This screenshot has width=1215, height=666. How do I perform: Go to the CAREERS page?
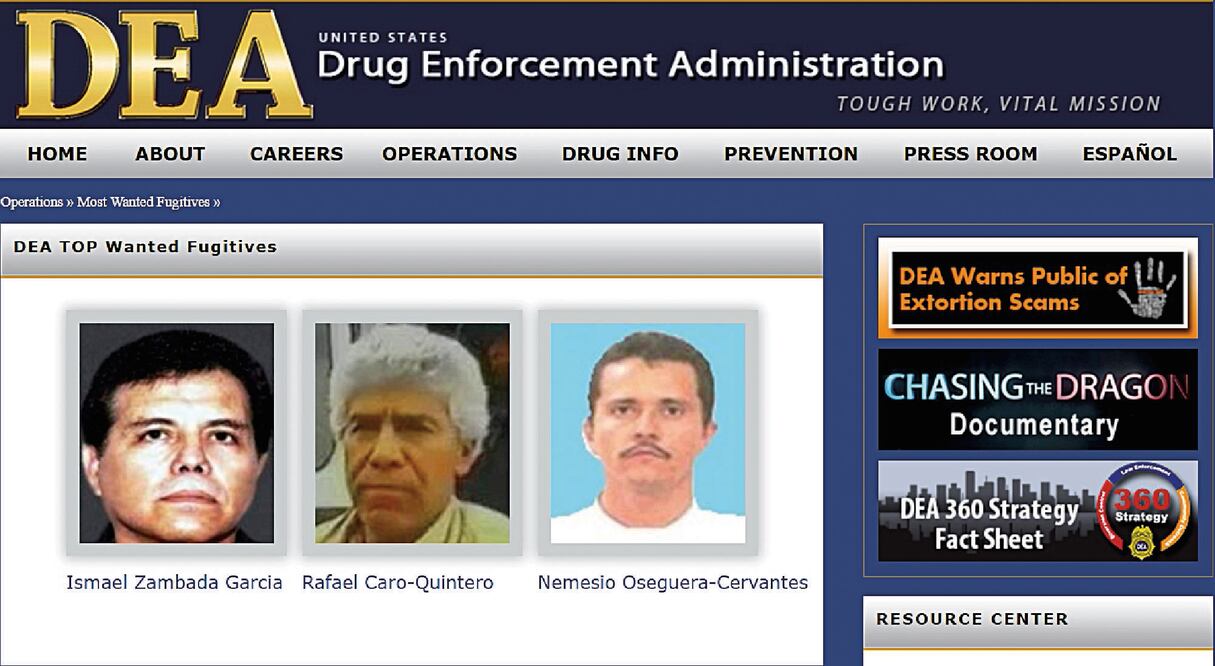click(x=296, y=154)
